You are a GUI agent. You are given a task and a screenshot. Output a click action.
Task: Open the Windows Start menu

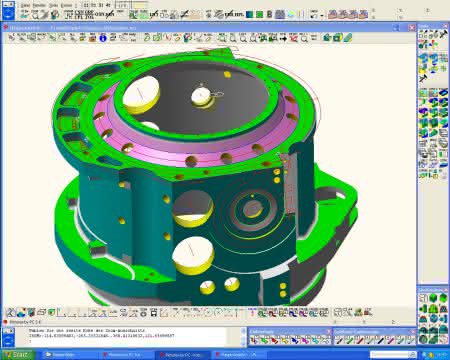tap(17, 354)
